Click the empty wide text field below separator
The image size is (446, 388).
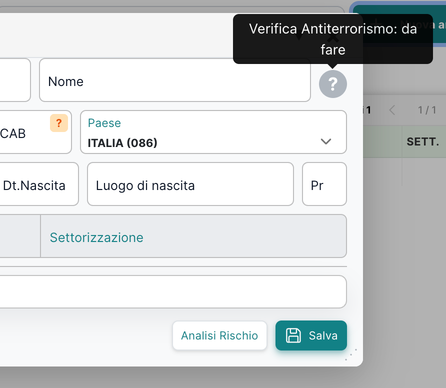coord(173,292)
